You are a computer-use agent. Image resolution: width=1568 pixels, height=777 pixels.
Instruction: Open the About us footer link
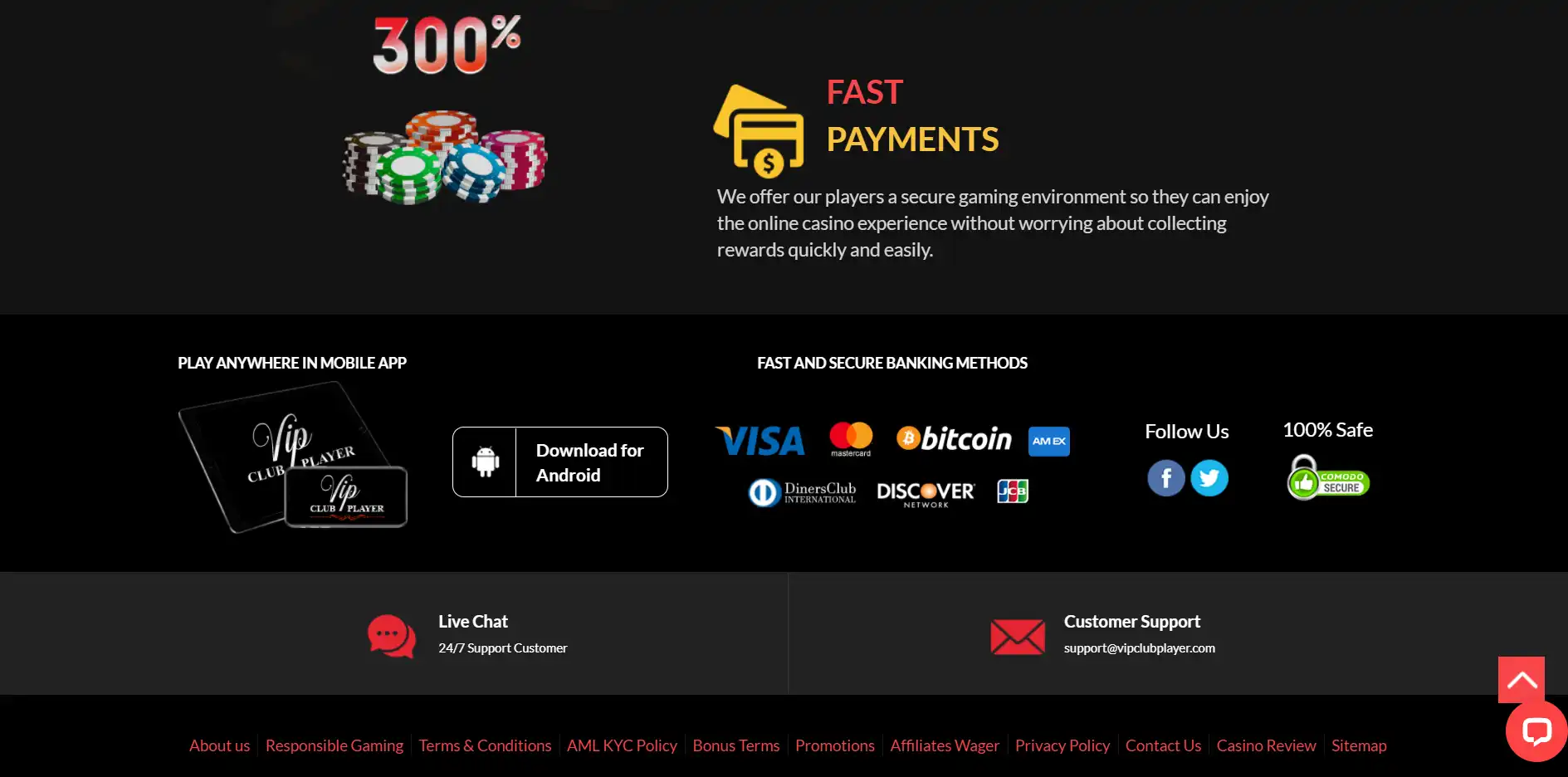coord(219,745)
